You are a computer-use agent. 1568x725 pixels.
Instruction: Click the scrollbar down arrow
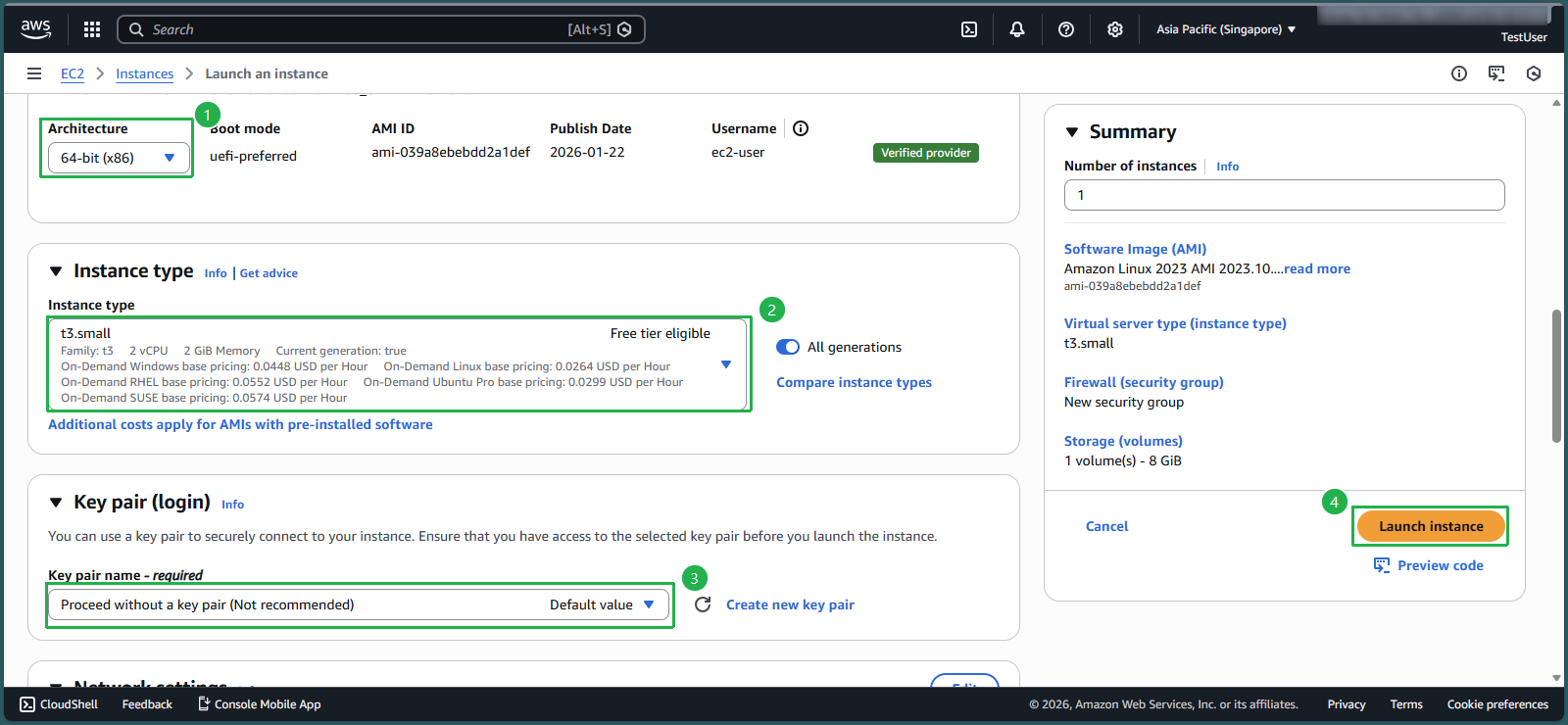1556,678
